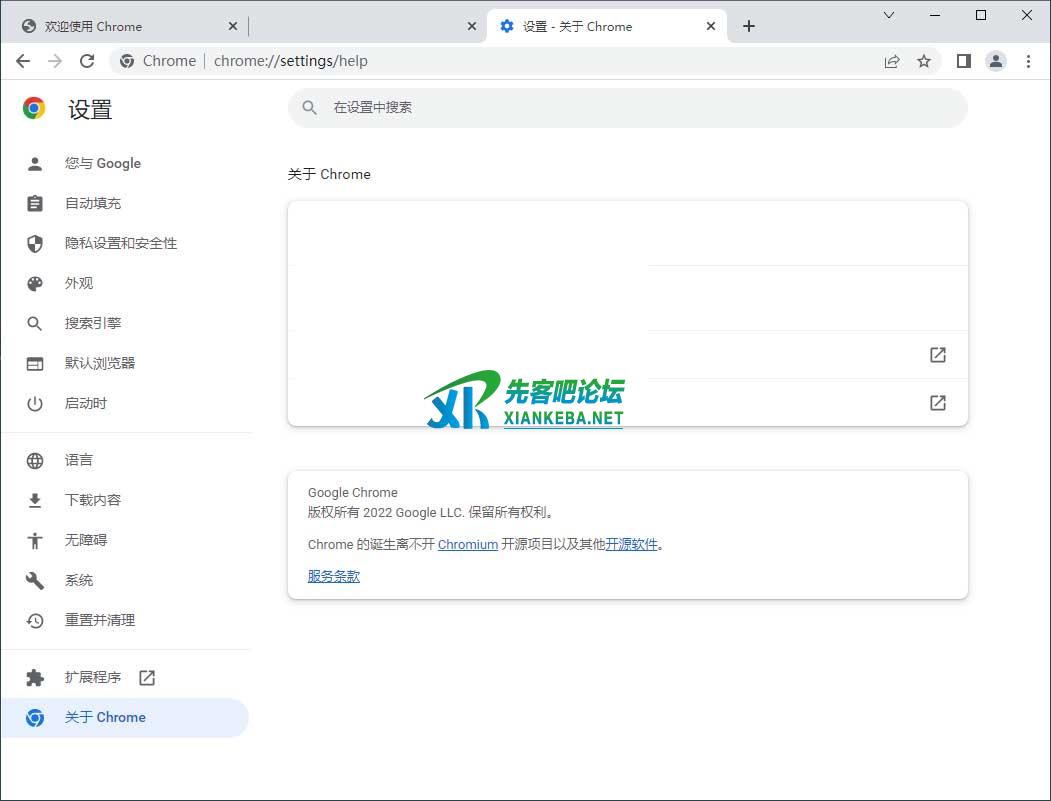Click the Chromium hyperlink

[467, 544]
